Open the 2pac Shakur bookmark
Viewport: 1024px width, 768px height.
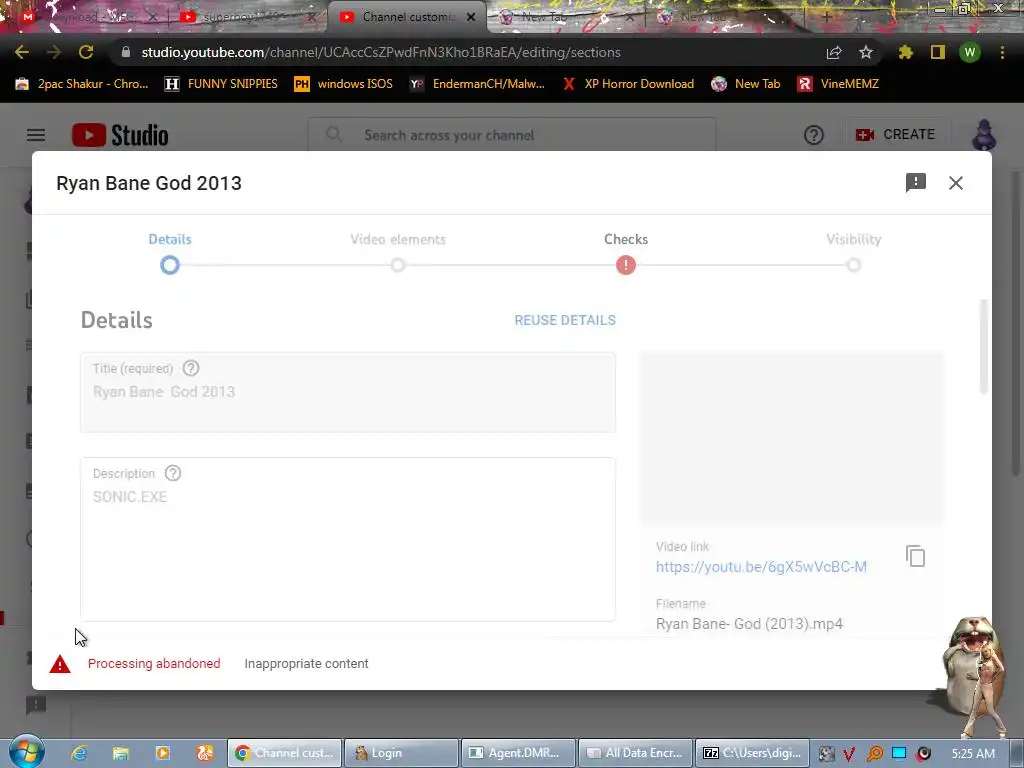coord(82,84)
